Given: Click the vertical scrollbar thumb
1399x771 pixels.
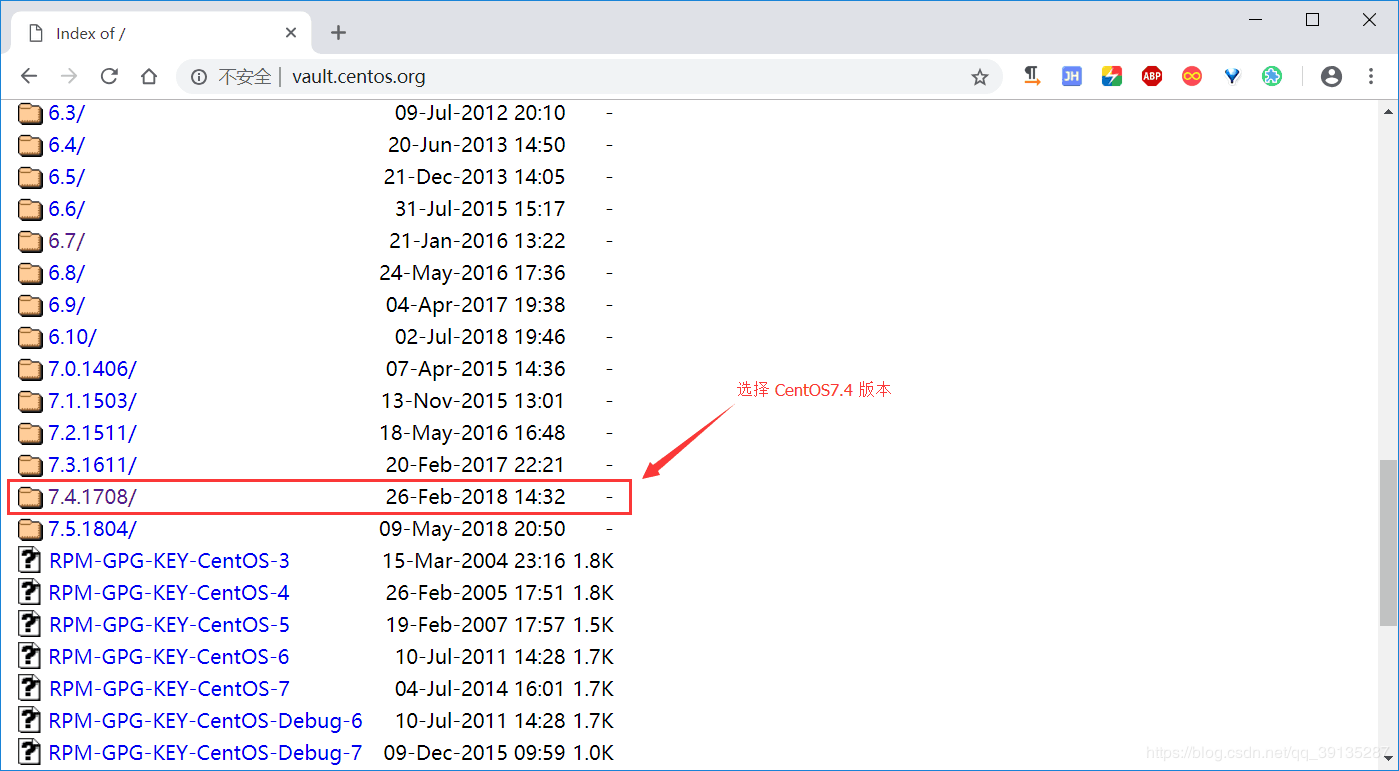Looking at the screenshot, I should pyautogui.click(x=1388, y=543).
